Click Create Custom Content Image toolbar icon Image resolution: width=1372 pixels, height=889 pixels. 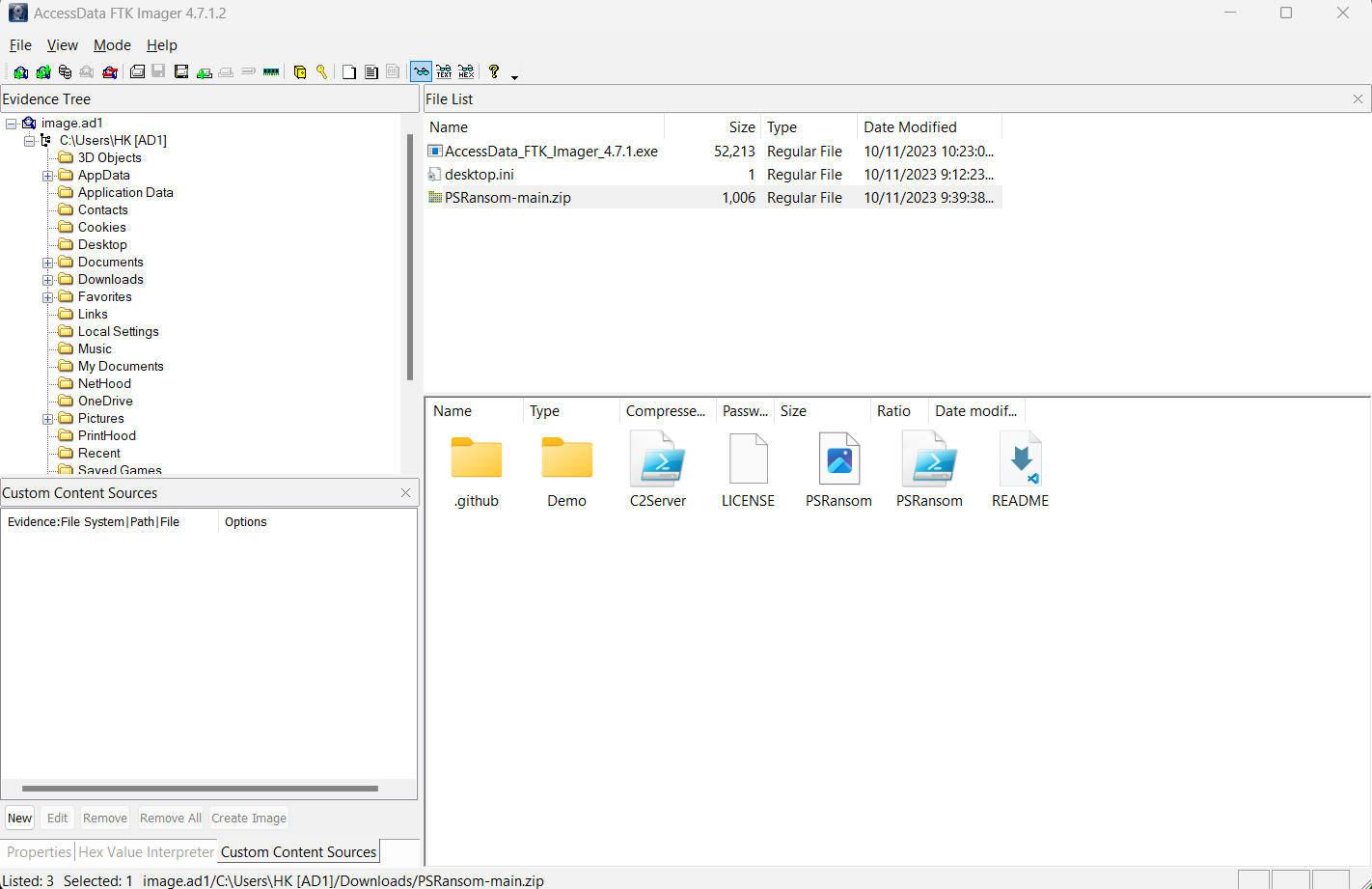226,72
